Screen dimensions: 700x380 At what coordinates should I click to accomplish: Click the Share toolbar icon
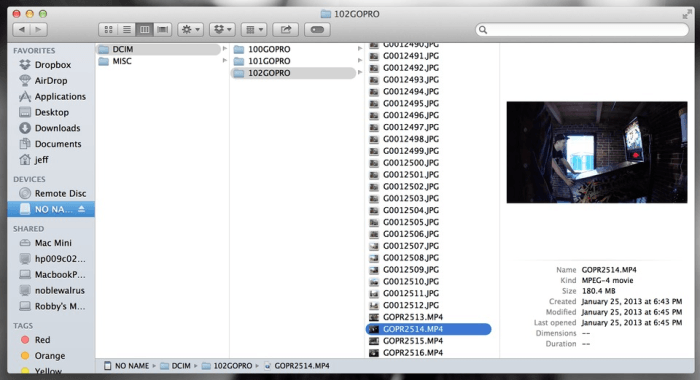(285, 29)
